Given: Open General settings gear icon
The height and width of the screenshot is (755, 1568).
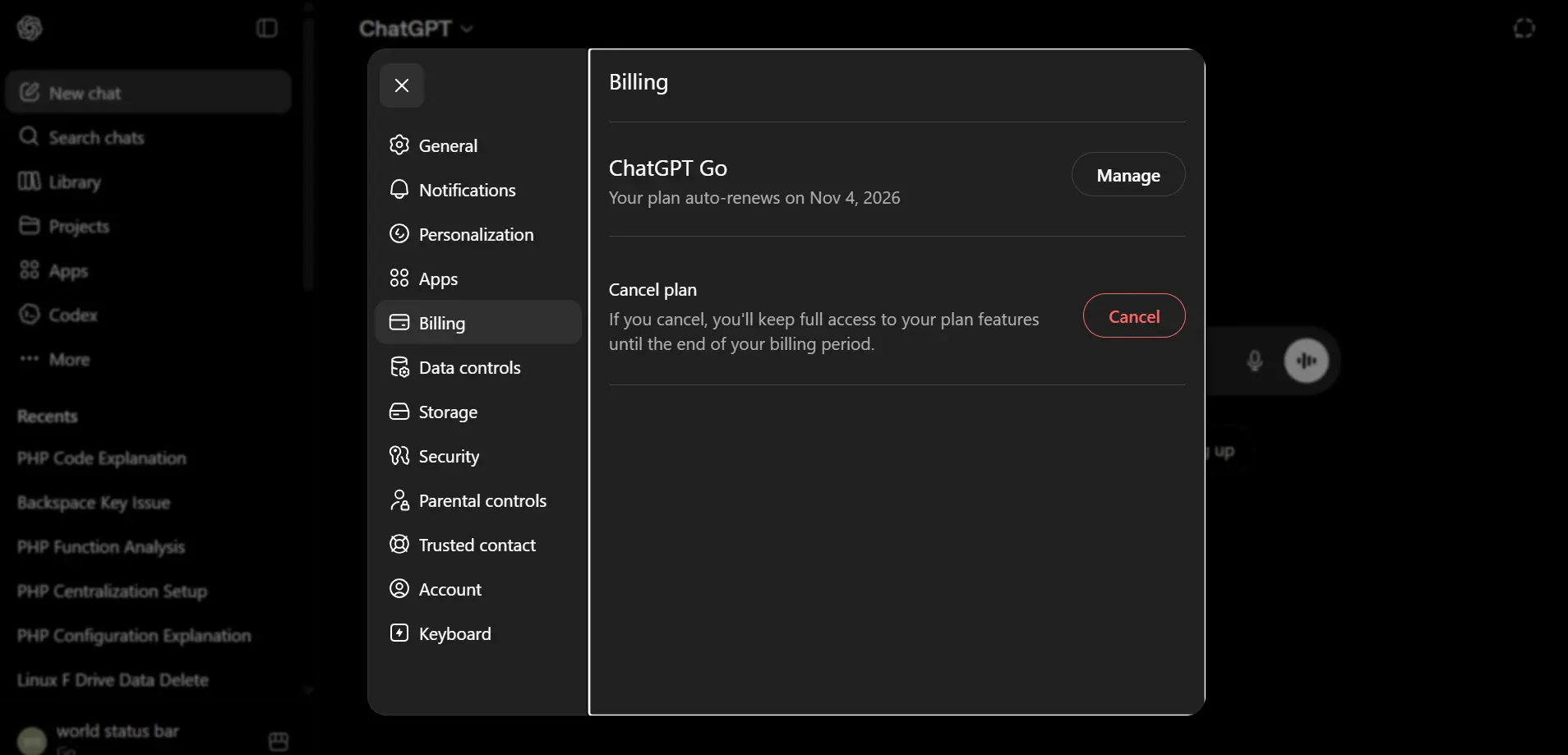Looking at the screenshot, I should [x=399, y=145].
